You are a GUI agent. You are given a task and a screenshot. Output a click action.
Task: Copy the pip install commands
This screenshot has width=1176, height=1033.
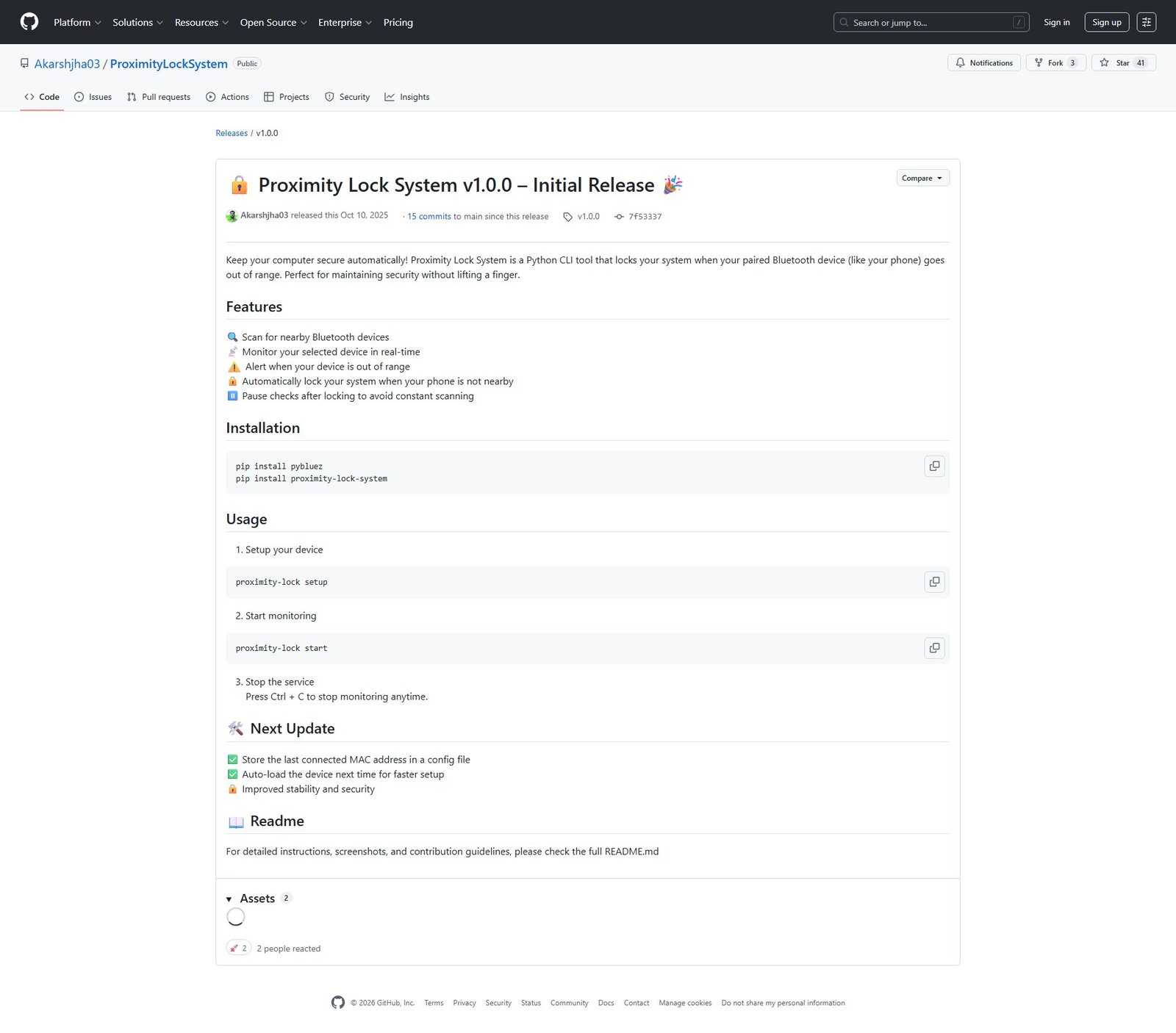(x=934, y=467)
